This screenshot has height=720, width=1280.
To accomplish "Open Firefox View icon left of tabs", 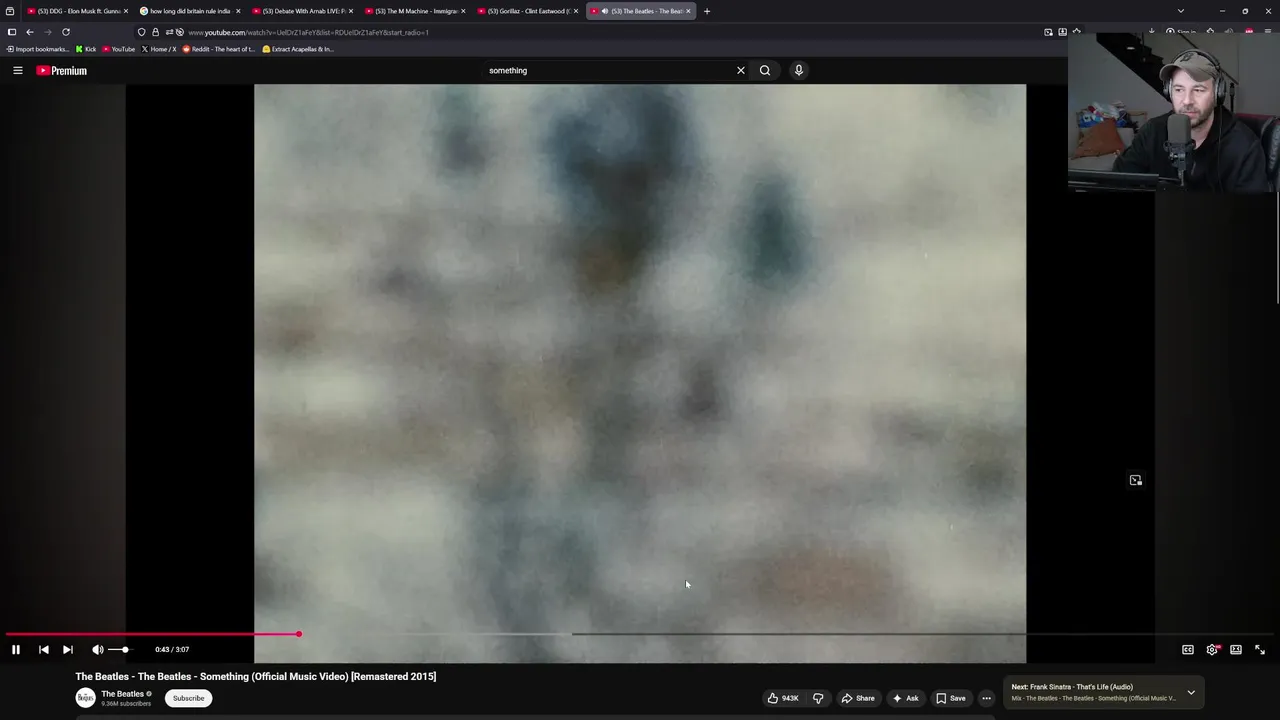I will pos(10,11).
